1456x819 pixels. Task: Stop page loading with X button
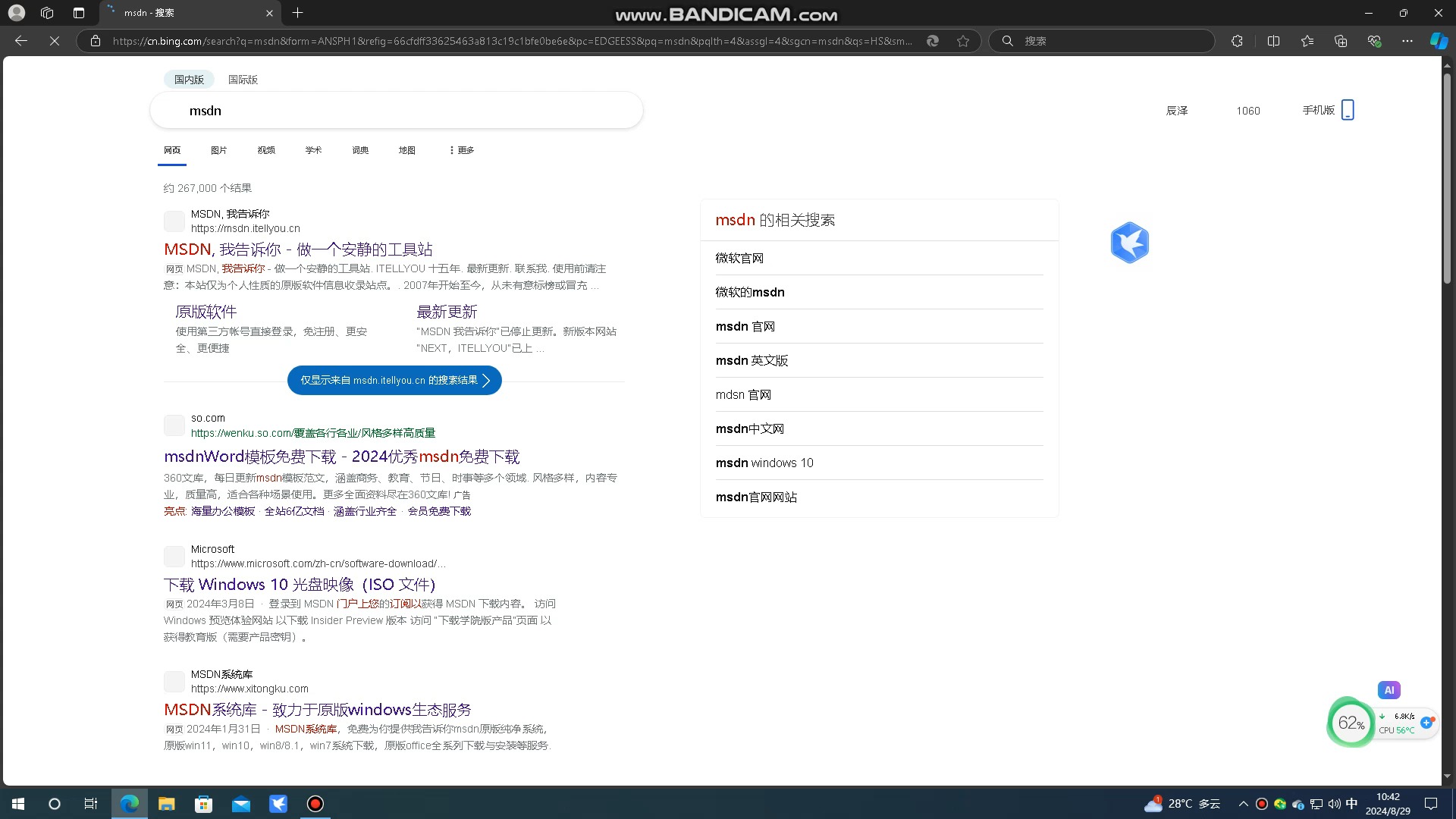click(x=55, y=41)
